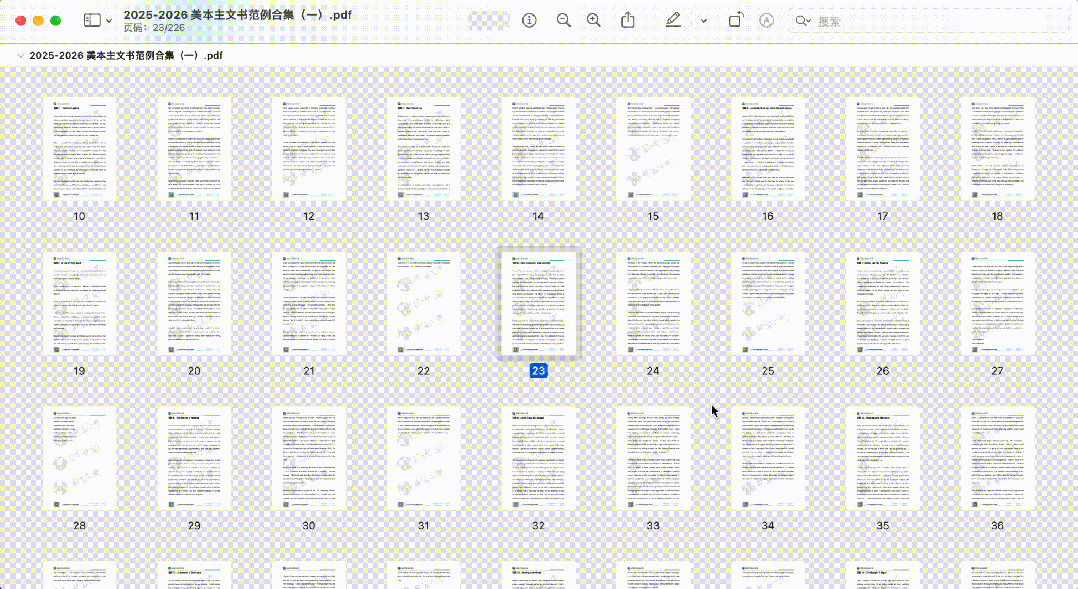This screenshot has width=1078, height=589.
Task: Show the document info inspector
Action: tap(529, 21)
